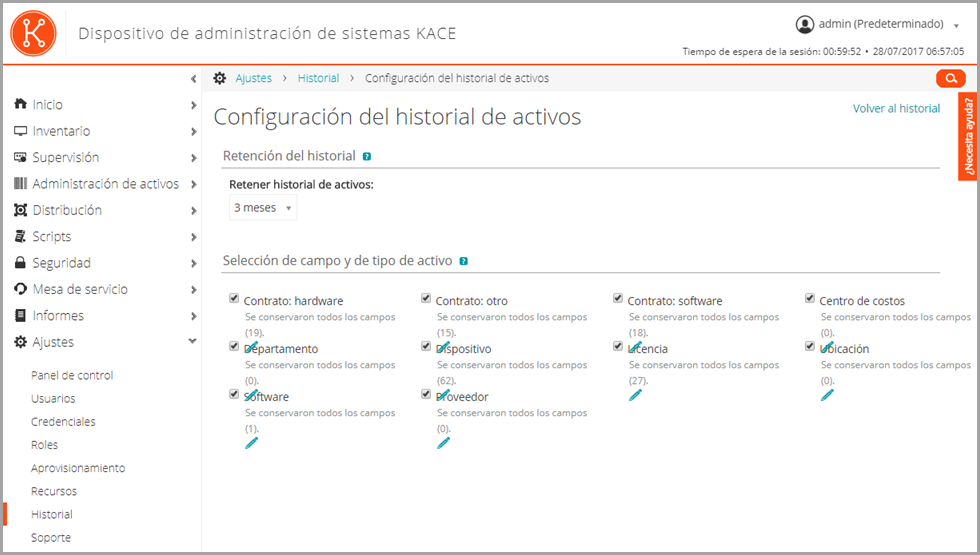Toggle the Departamento checkbox
Image resolution: width=980 pixels, height=555 pixels.
(x=234, y=346)
